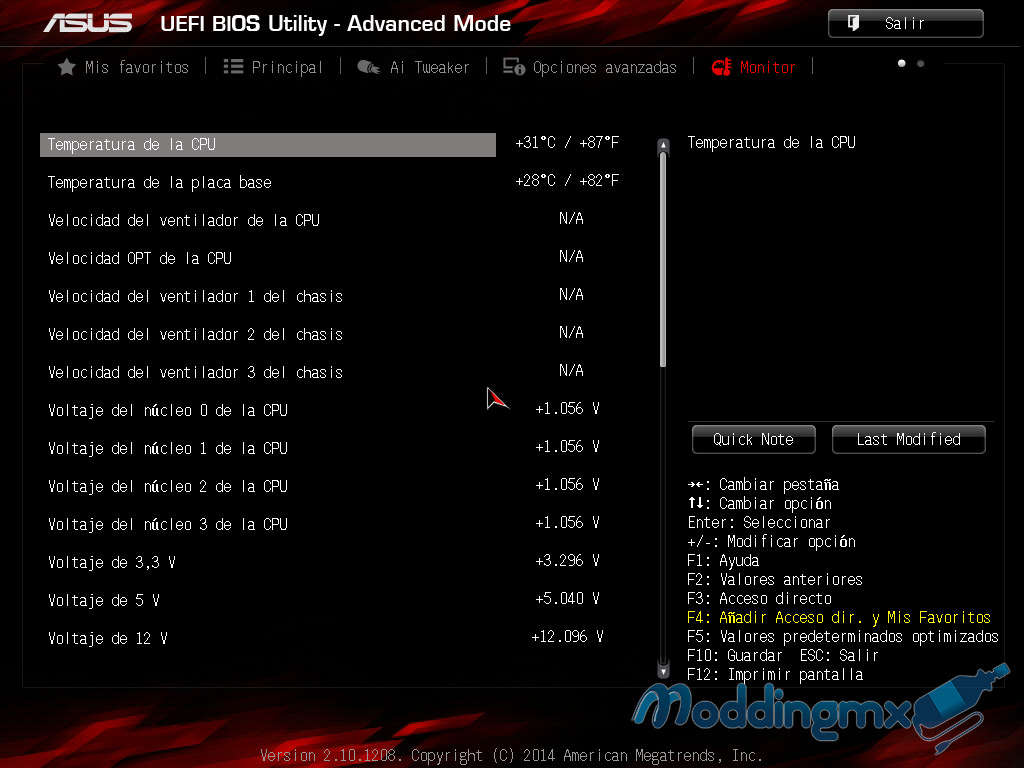Select Temperatura de la placa base
The height and width of the screenshot is (768, 1024).
point(159,183)
